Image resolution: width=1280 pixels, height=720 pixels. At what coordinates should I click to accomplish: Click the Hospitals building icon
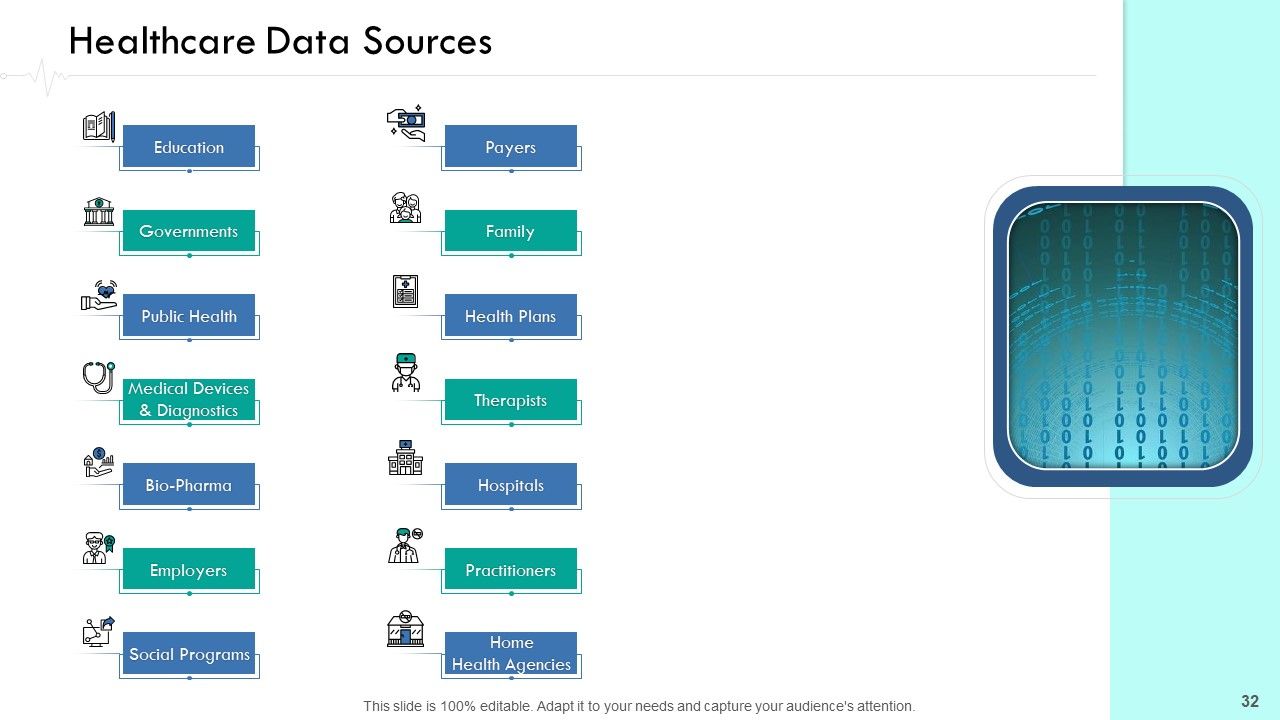click(x=405, y=458)
